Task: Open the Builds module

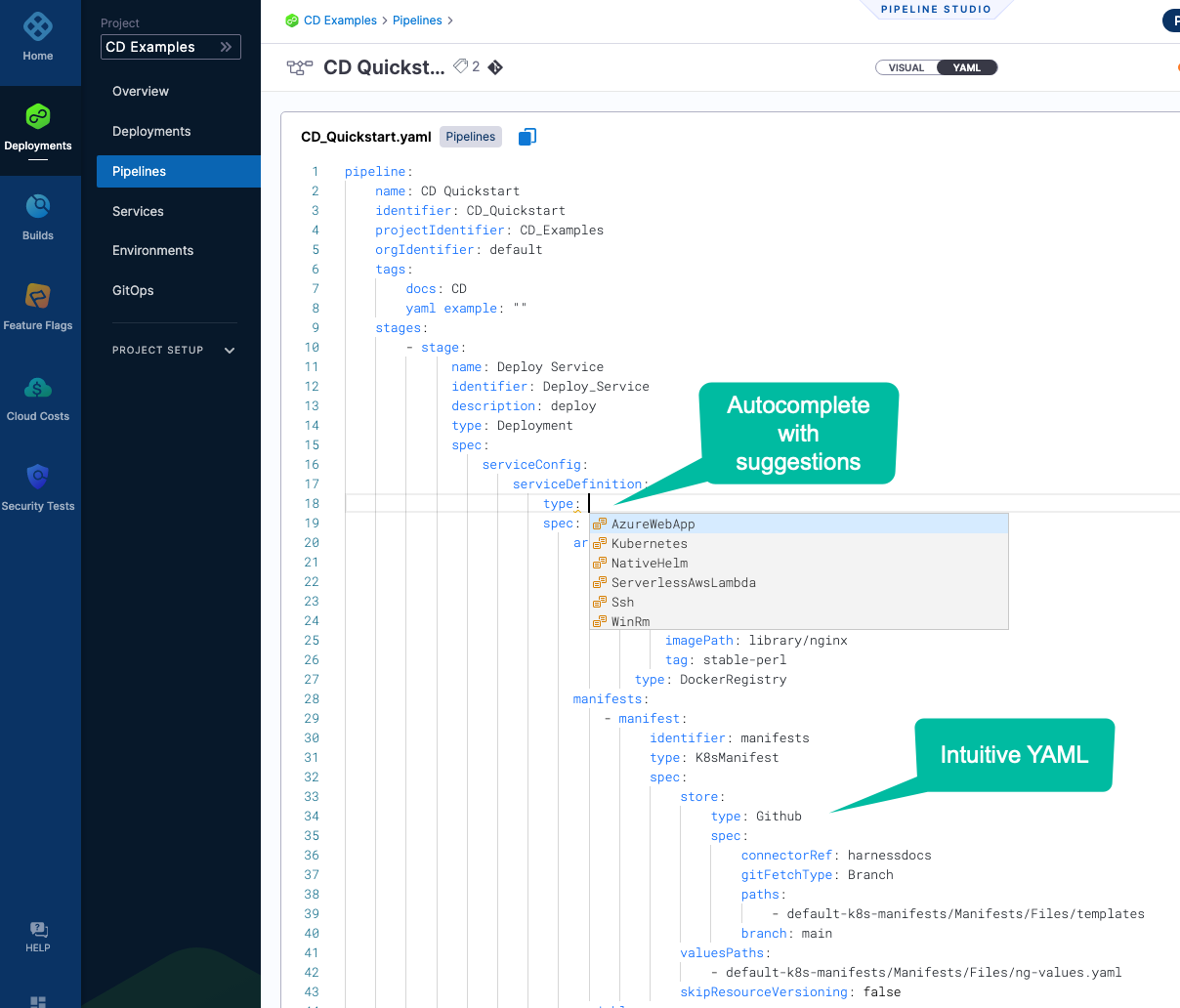Action: [x=38, y=207]
